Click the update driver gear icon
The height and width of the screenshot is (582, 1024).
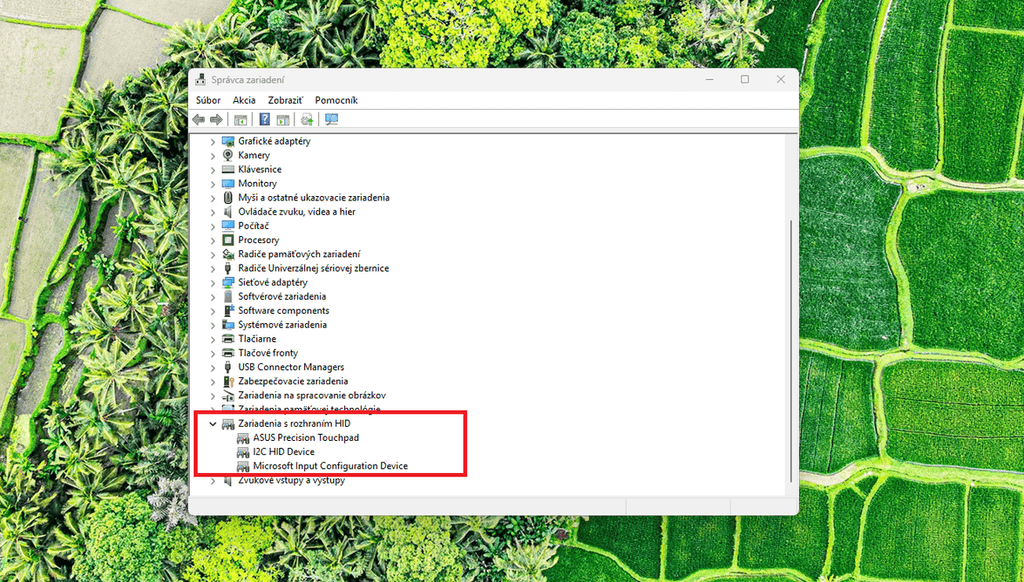coord(307,120)
